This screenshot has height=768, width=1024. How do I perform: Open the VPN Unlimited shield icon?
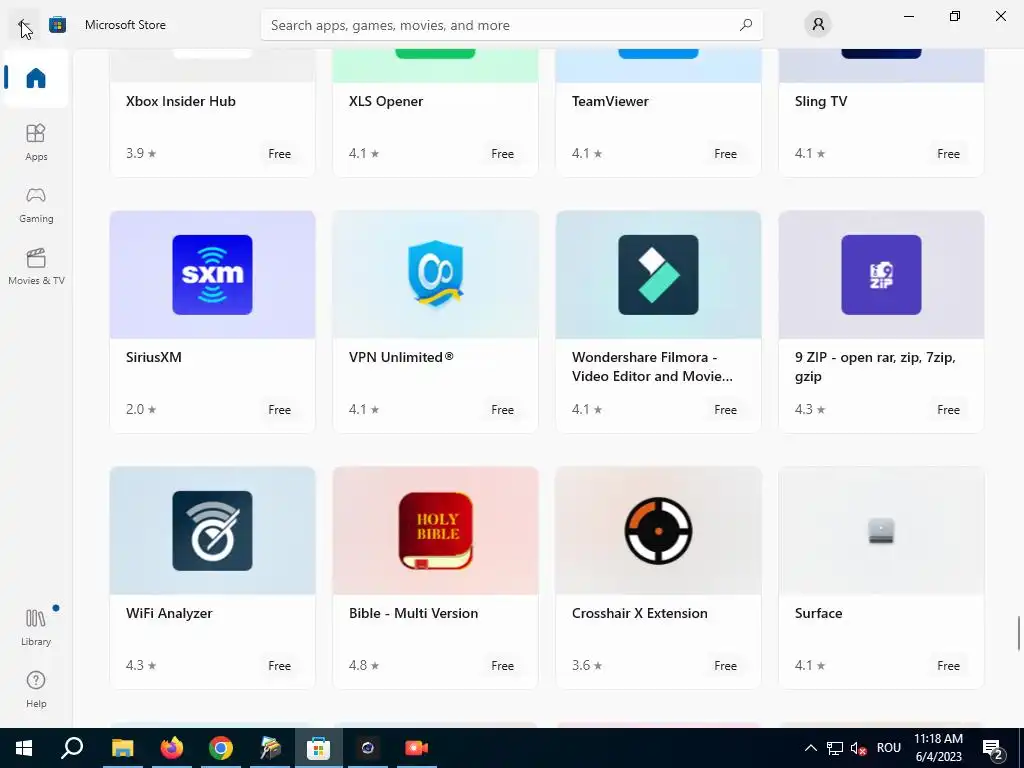point(436,275)
